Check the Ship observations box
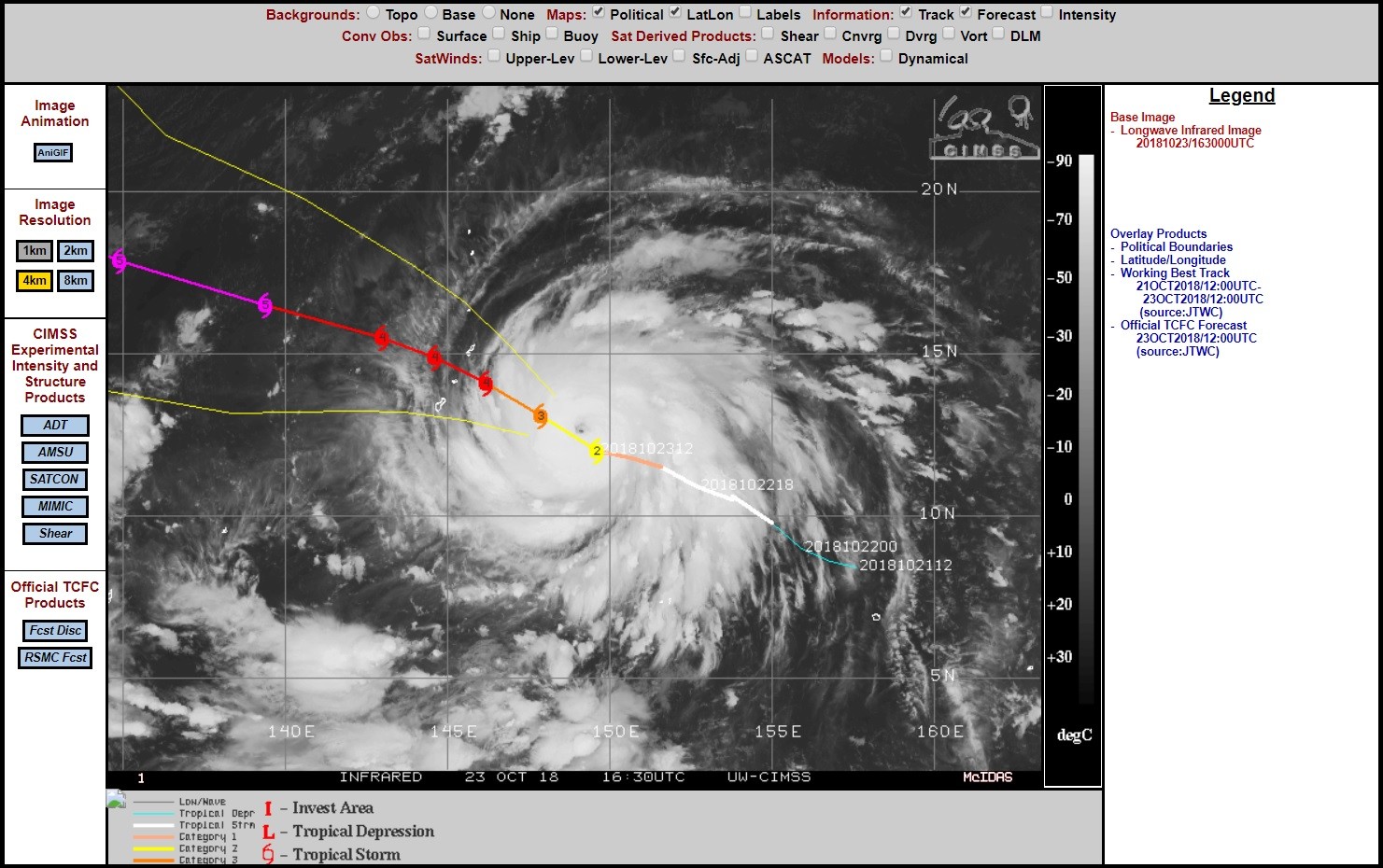The image size is (1383, 868). [x=499, y=35]
